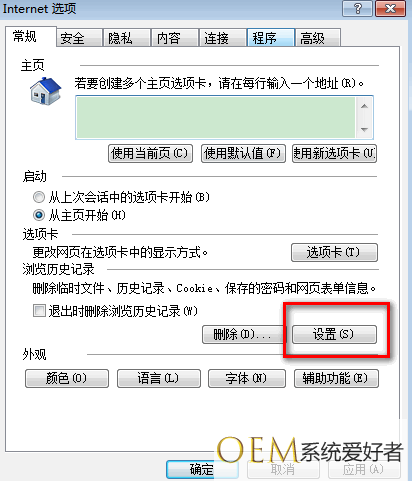
Task: Click the help question mark button
Action: click(x=357, y=8)
